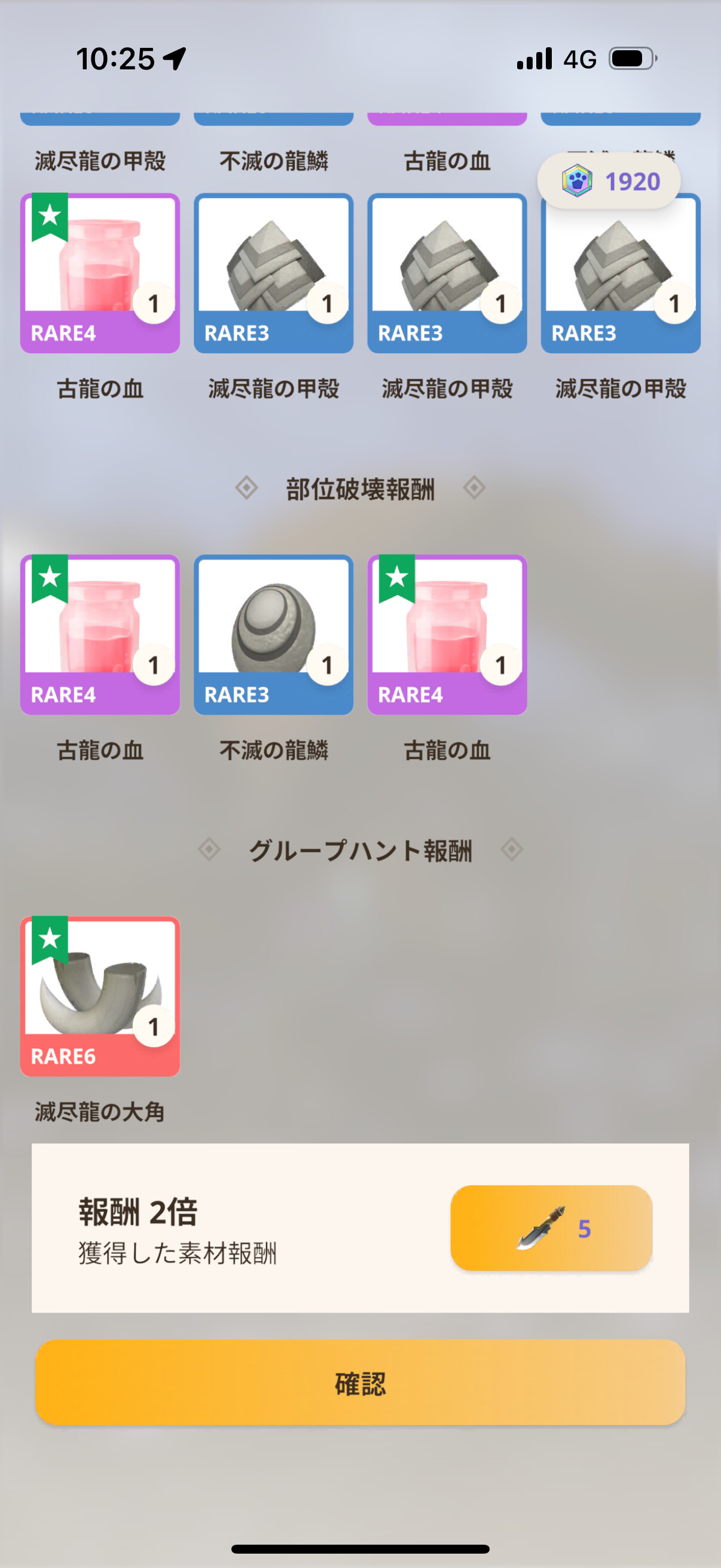Tap the 部位破壊報酬 section header
Screen dimensions: 721x1568
coord(360,489)
